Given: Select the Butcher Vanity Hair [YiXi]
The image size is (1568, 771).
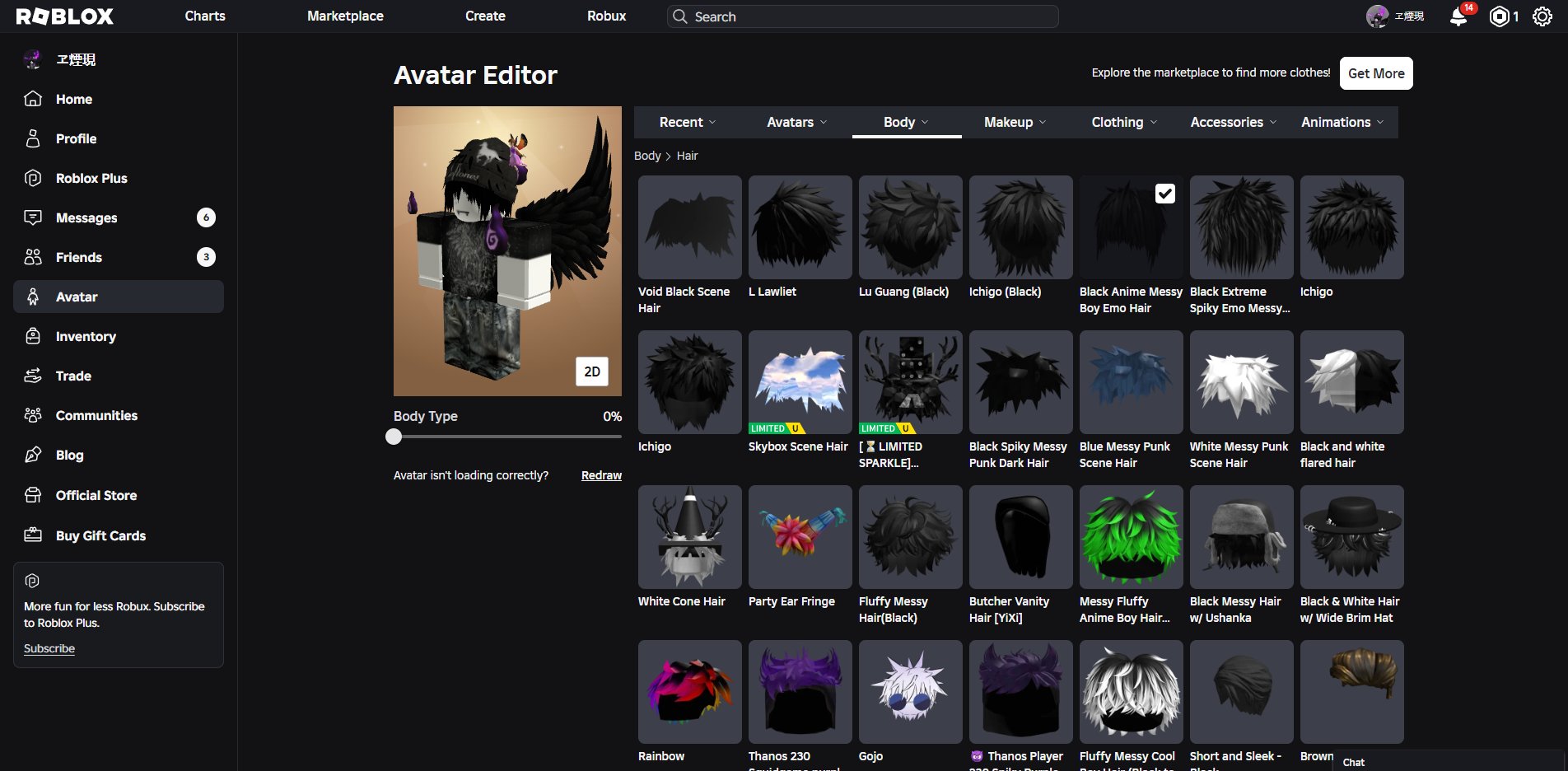Looking at the screenshot, I should click(1021, 537).
